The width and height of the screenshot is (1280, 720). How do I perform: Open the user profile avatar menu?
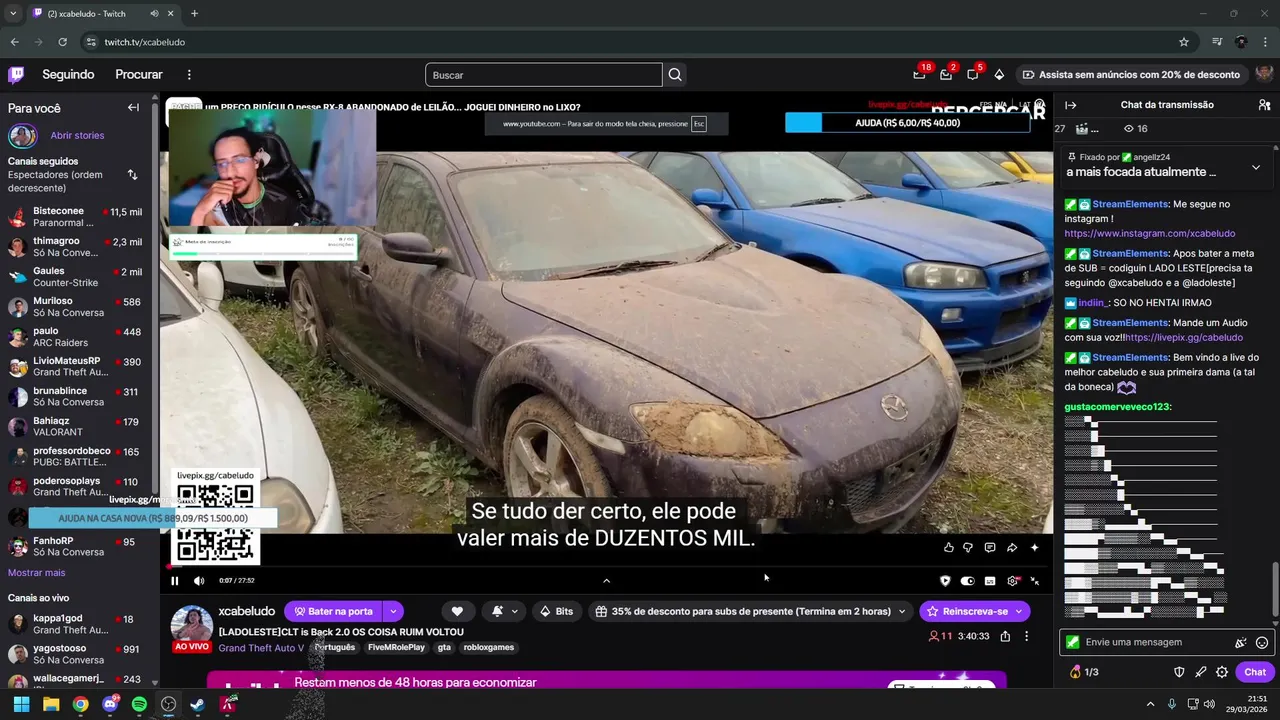click(1264, 74)
